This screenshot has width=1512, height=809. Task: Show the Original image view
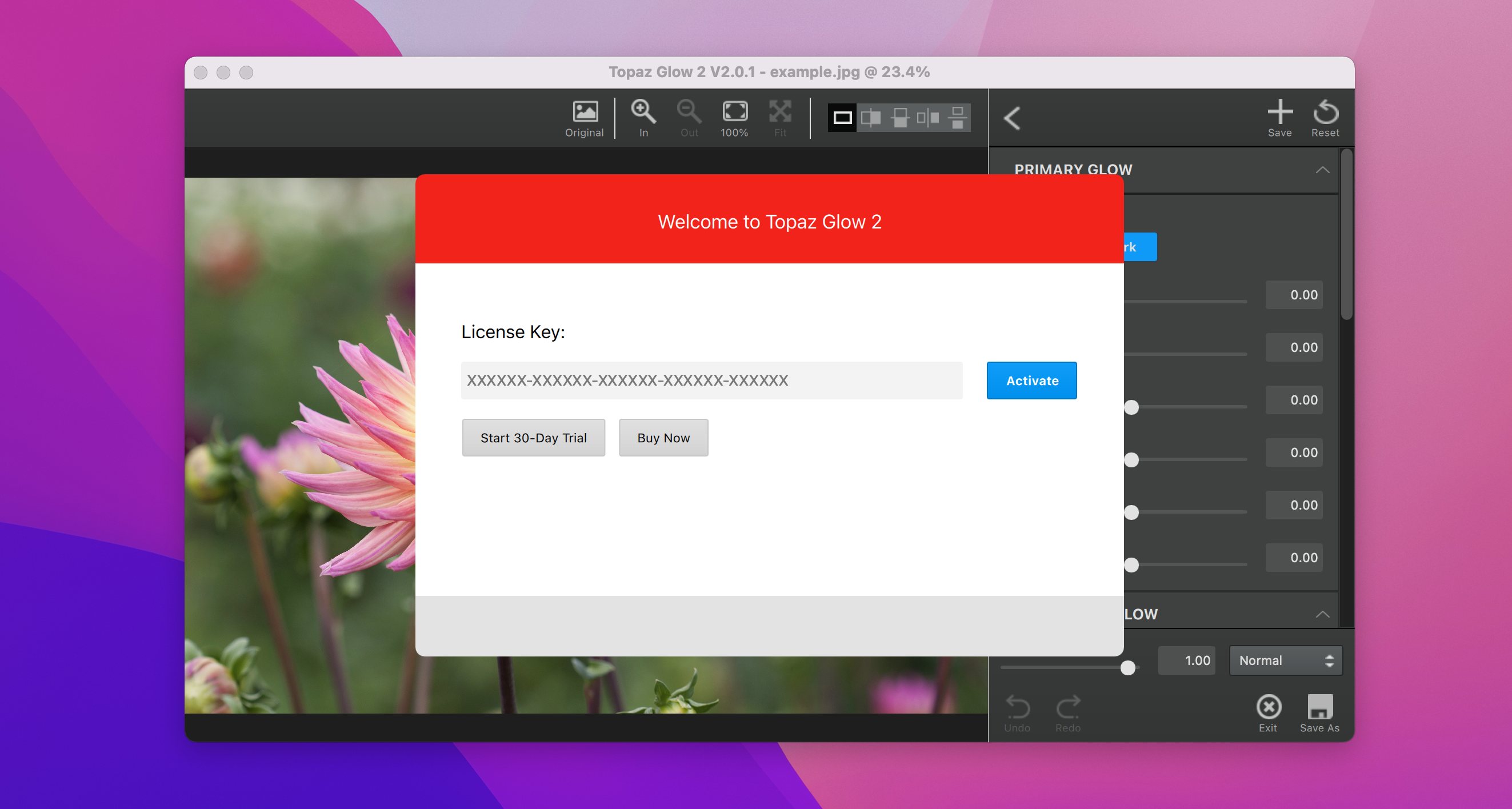point(584,118)
